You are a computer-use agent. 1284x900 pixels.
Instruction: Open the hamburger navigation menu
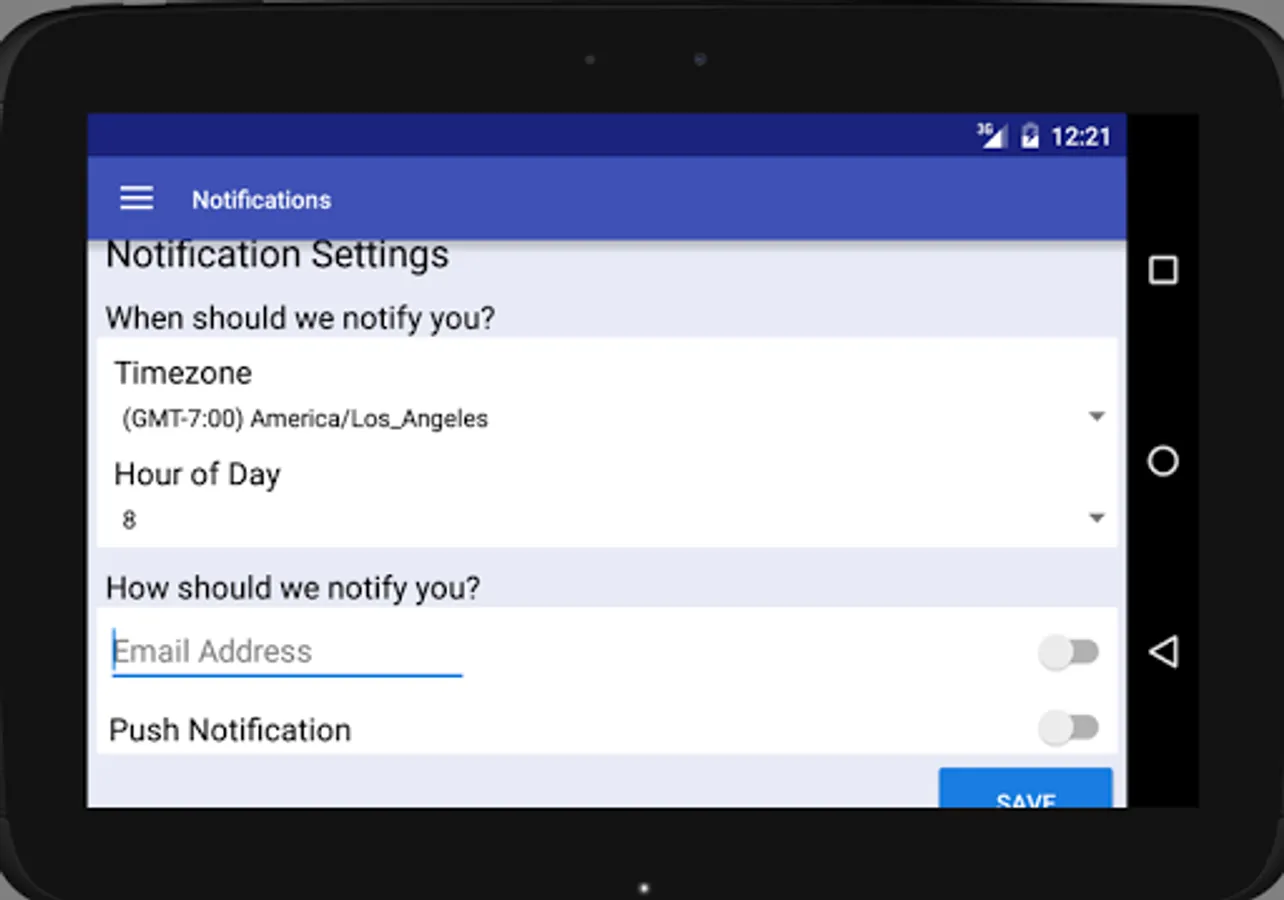click(137, 198)
